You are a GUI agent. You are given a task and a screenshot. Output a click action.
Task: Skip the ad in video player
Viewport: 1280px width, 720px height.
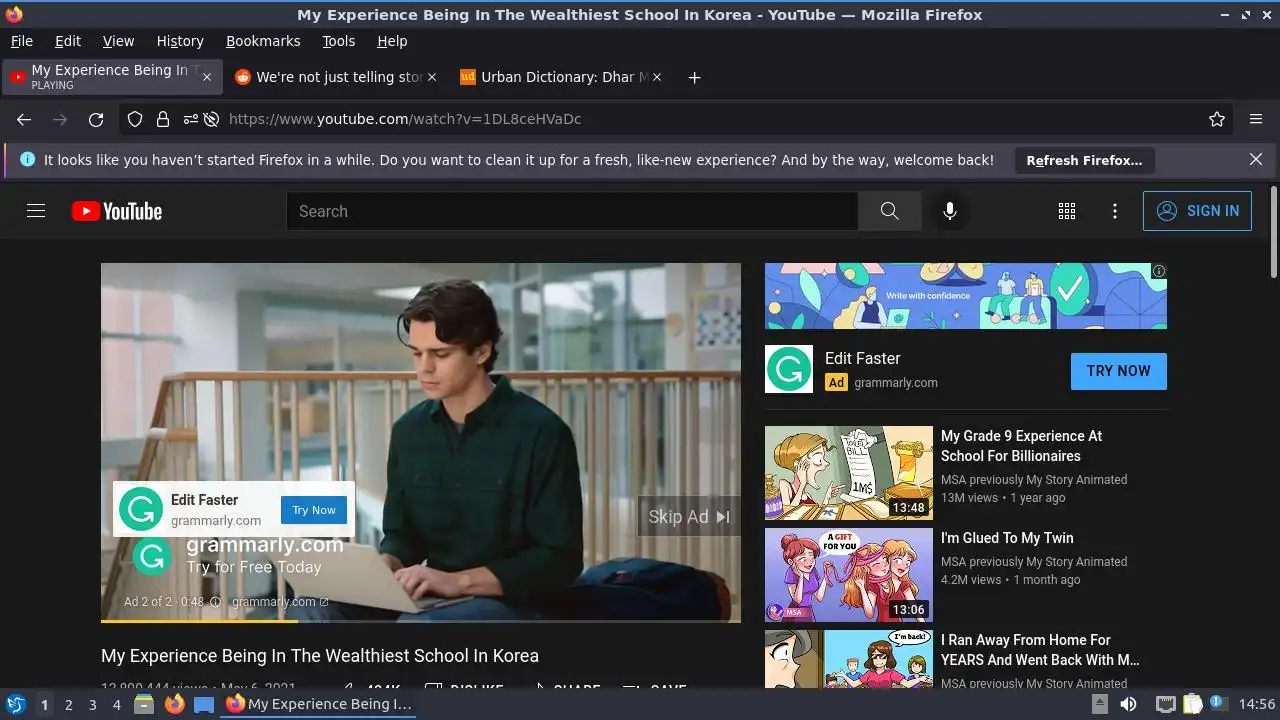click(689, 517)
